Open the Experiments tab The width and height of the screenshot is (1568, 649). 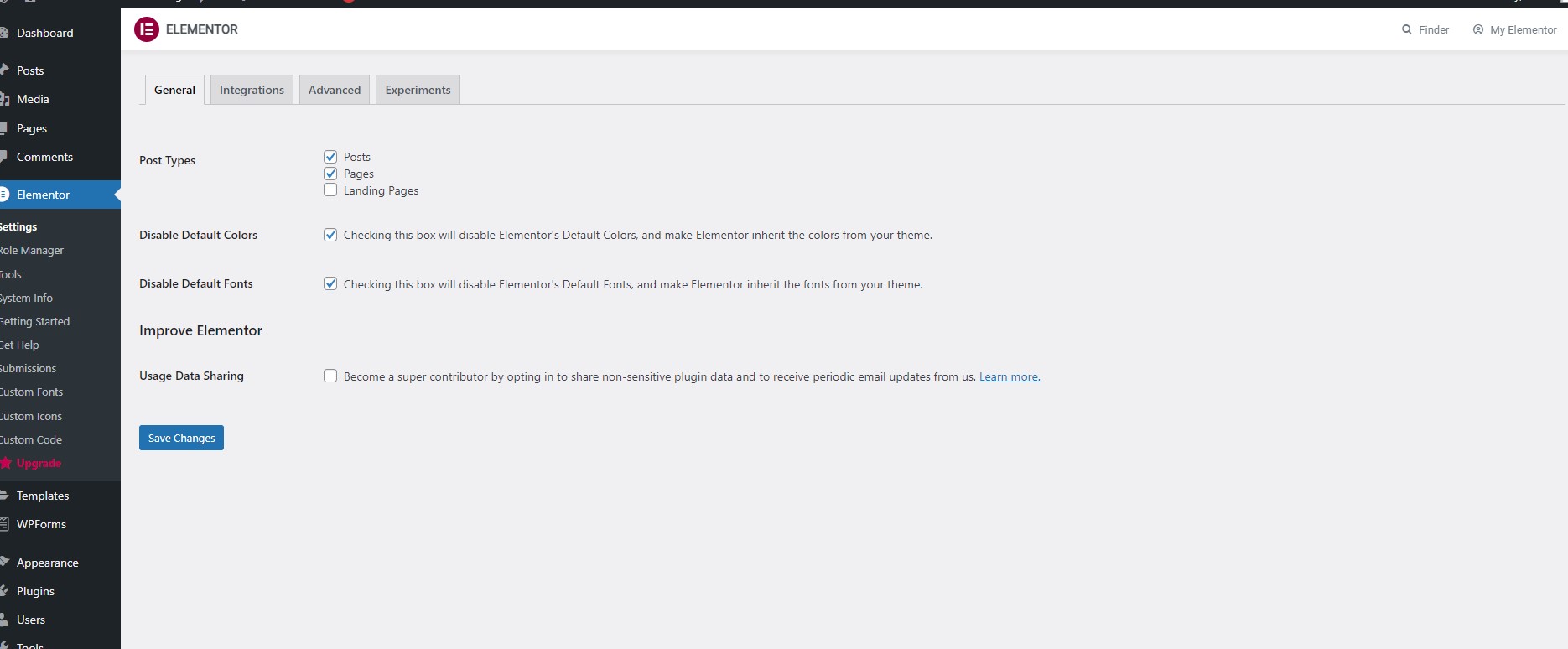click(418, 90)
